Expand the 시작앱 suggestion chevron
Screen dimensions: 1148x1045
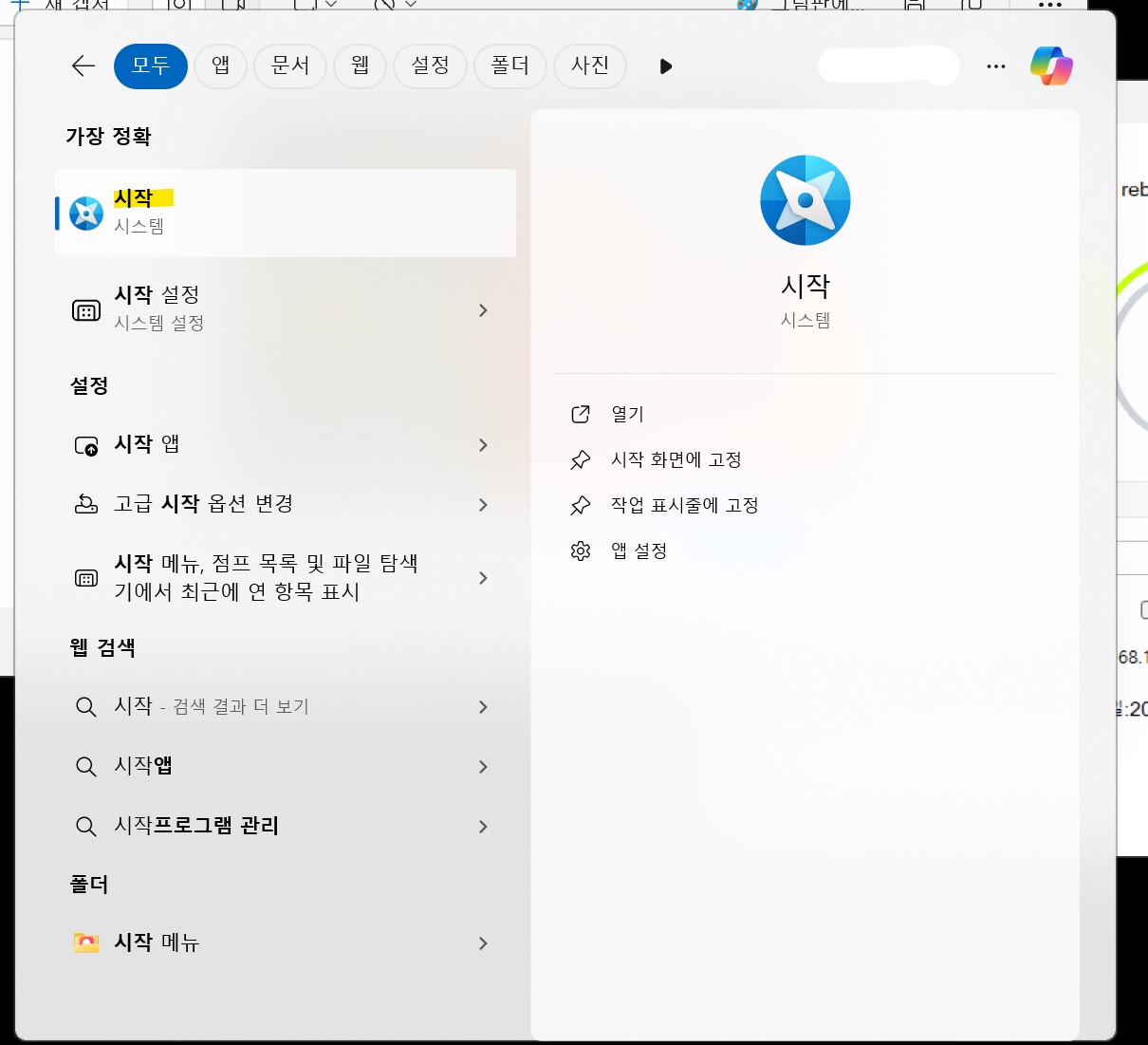pos(483,767)
